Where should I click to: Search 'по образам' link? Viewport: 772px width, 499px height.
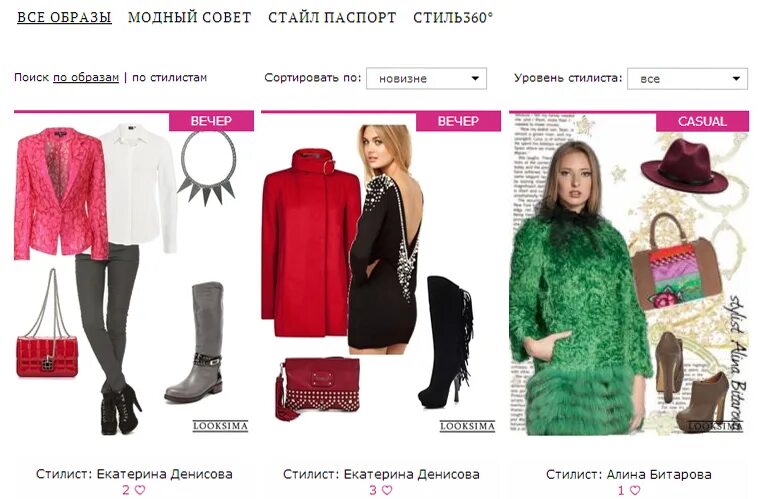86,78
